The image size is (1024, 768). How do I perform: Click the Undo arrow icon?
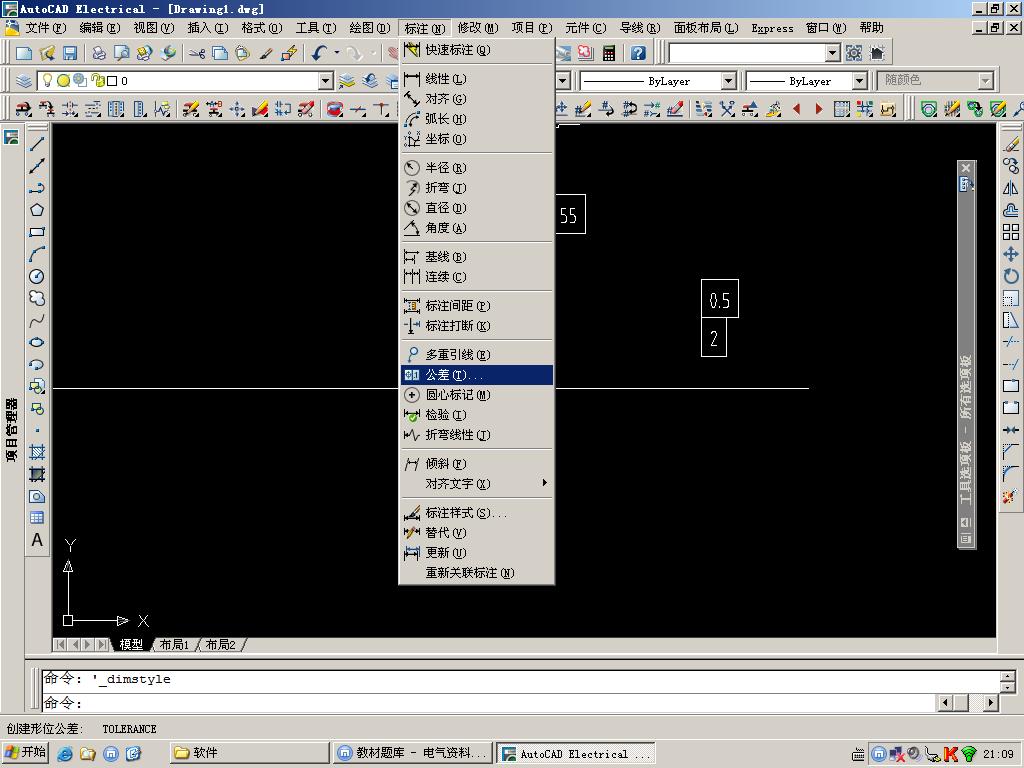319,53
